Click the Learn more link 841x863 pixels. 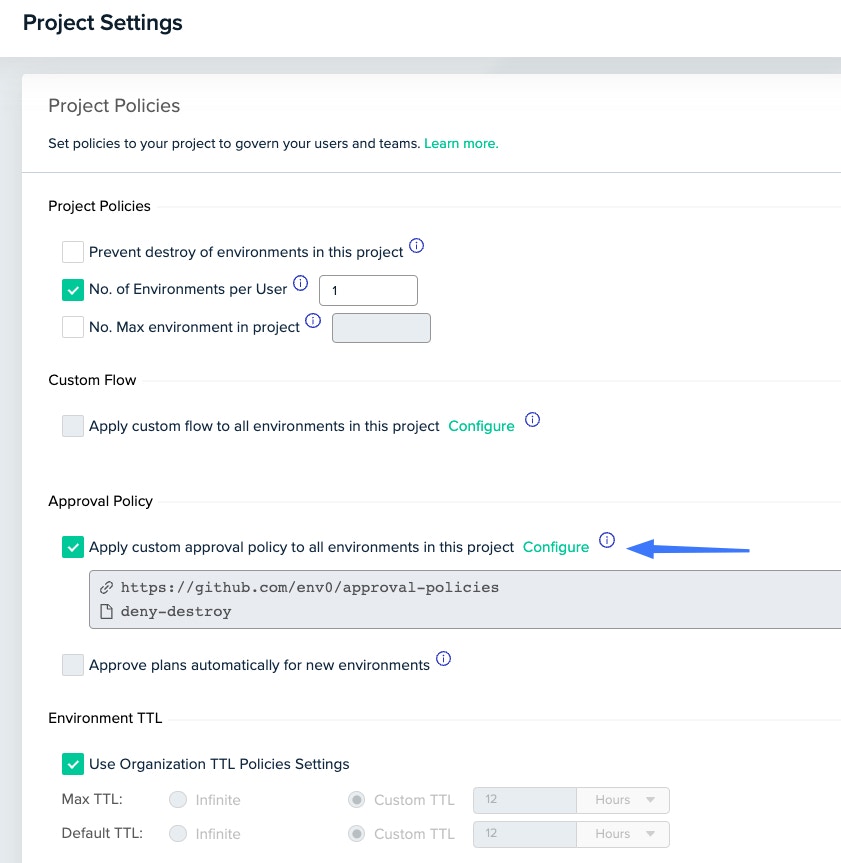(461, 143)
